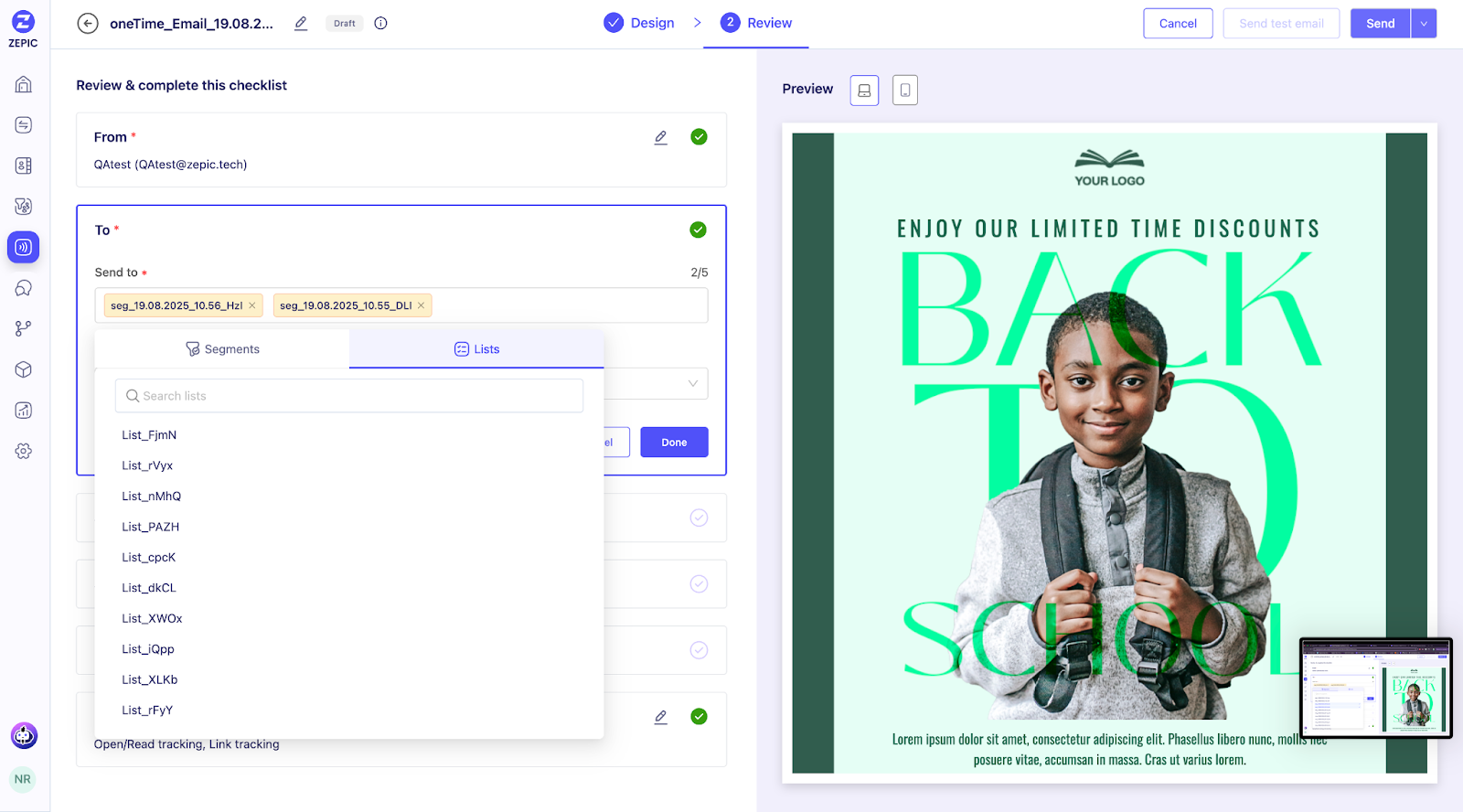Open the second sidebar icon below Home
This screenshot has height=812, width=1463.
pos(24,125)
